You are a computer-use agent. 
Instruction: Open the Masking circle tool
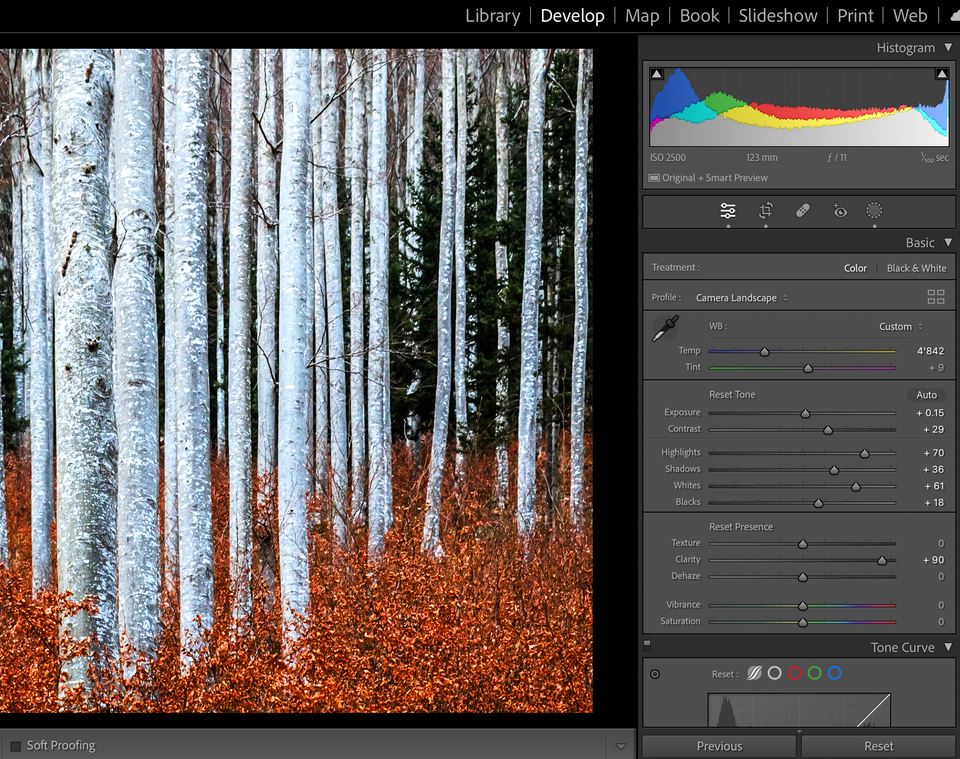point(874,211)
